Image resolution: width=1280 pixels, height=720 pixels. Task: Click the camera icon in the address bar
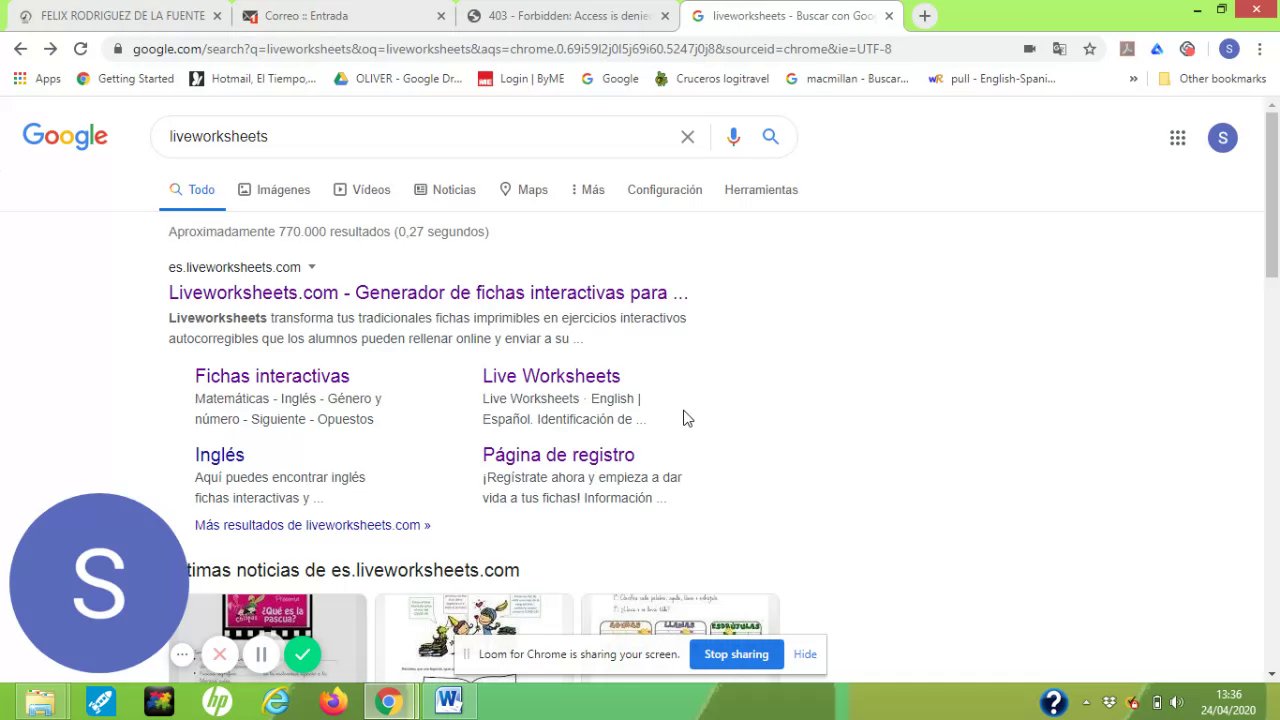1029,48
